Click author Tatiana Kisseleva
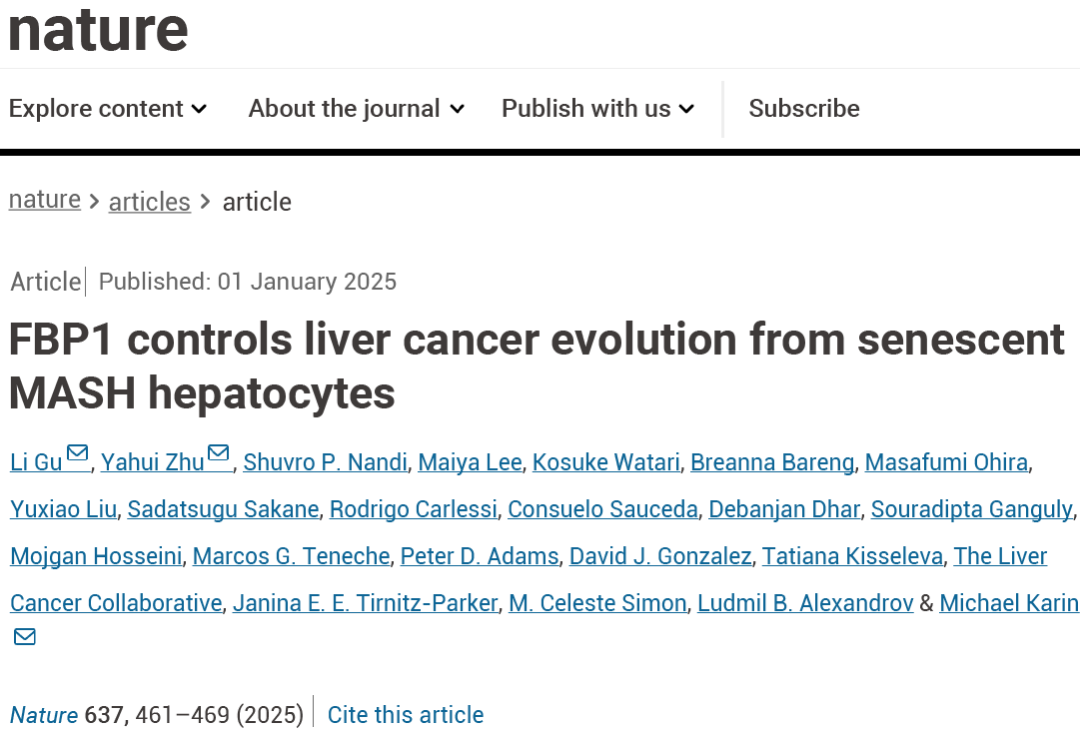The image size is (1080, 736). click(852, 556)
